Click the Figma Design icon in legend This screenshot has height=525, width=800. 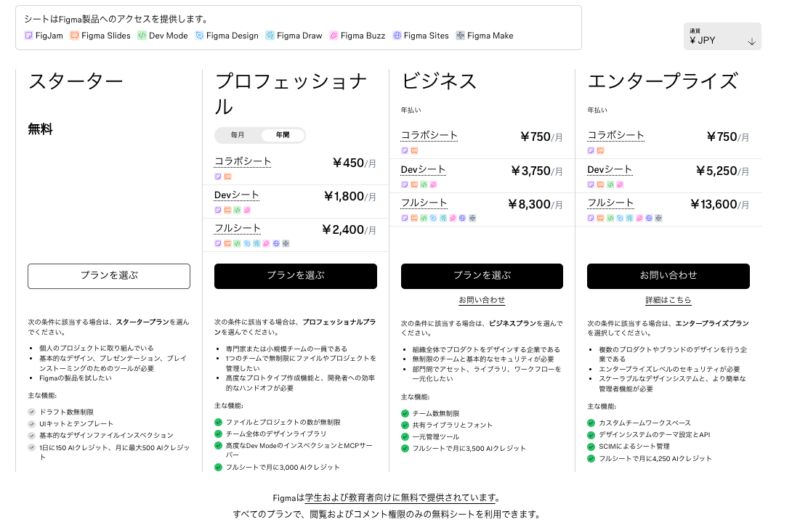tap(199, 35)
